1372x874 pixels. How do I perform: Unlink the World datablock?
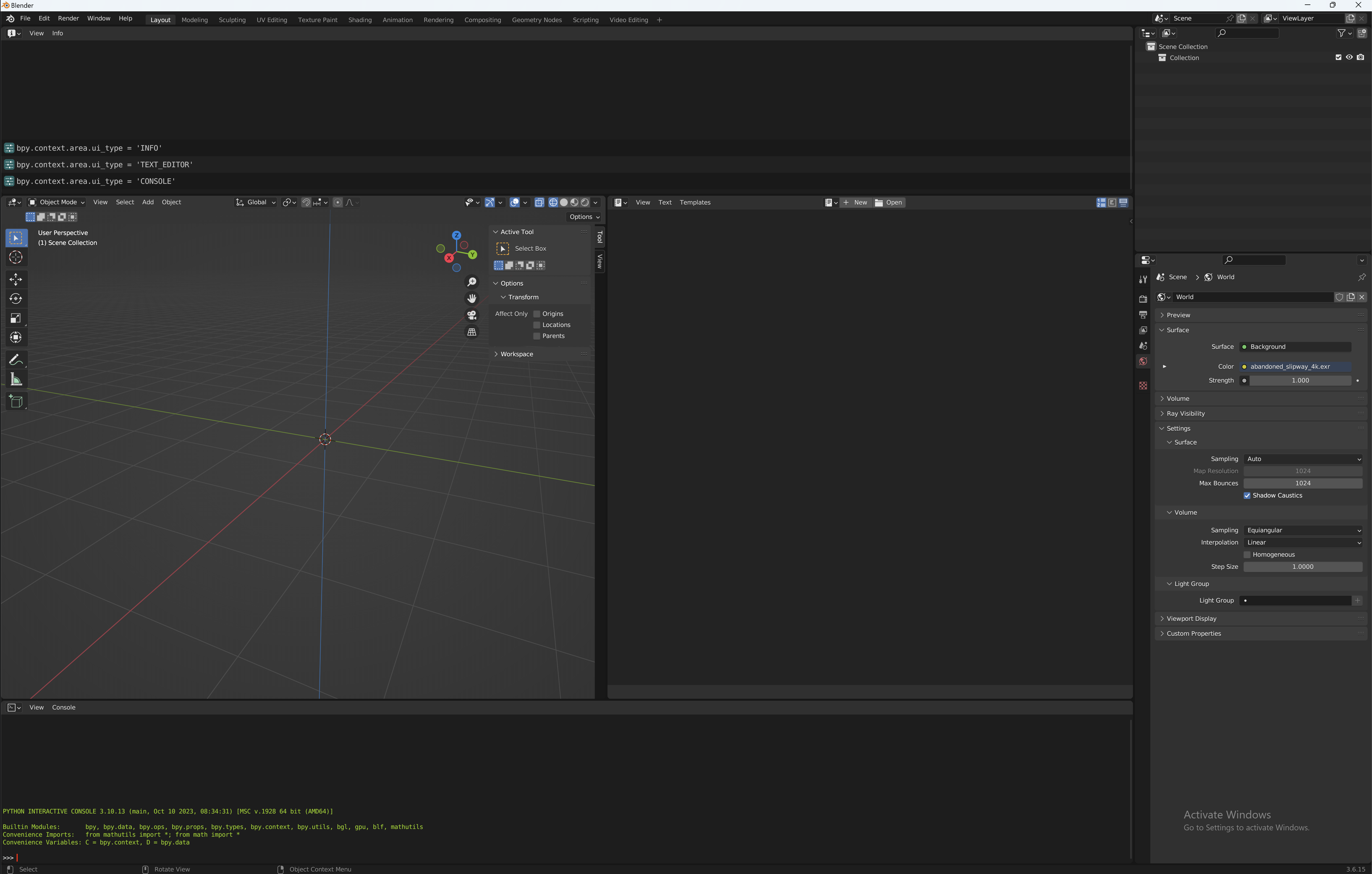tap(1362, 297)
